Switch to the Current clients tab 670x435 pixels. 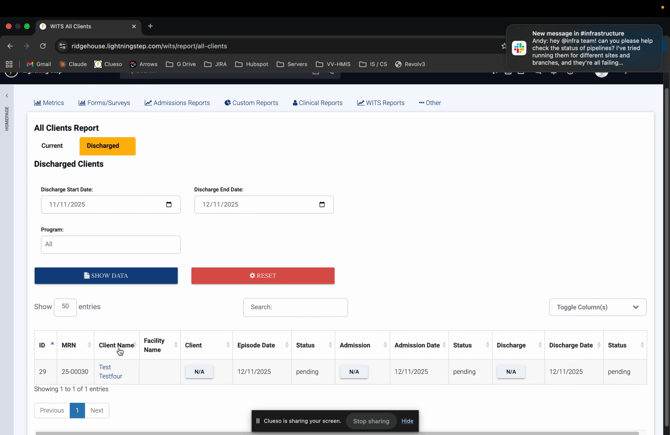point(52,146)
